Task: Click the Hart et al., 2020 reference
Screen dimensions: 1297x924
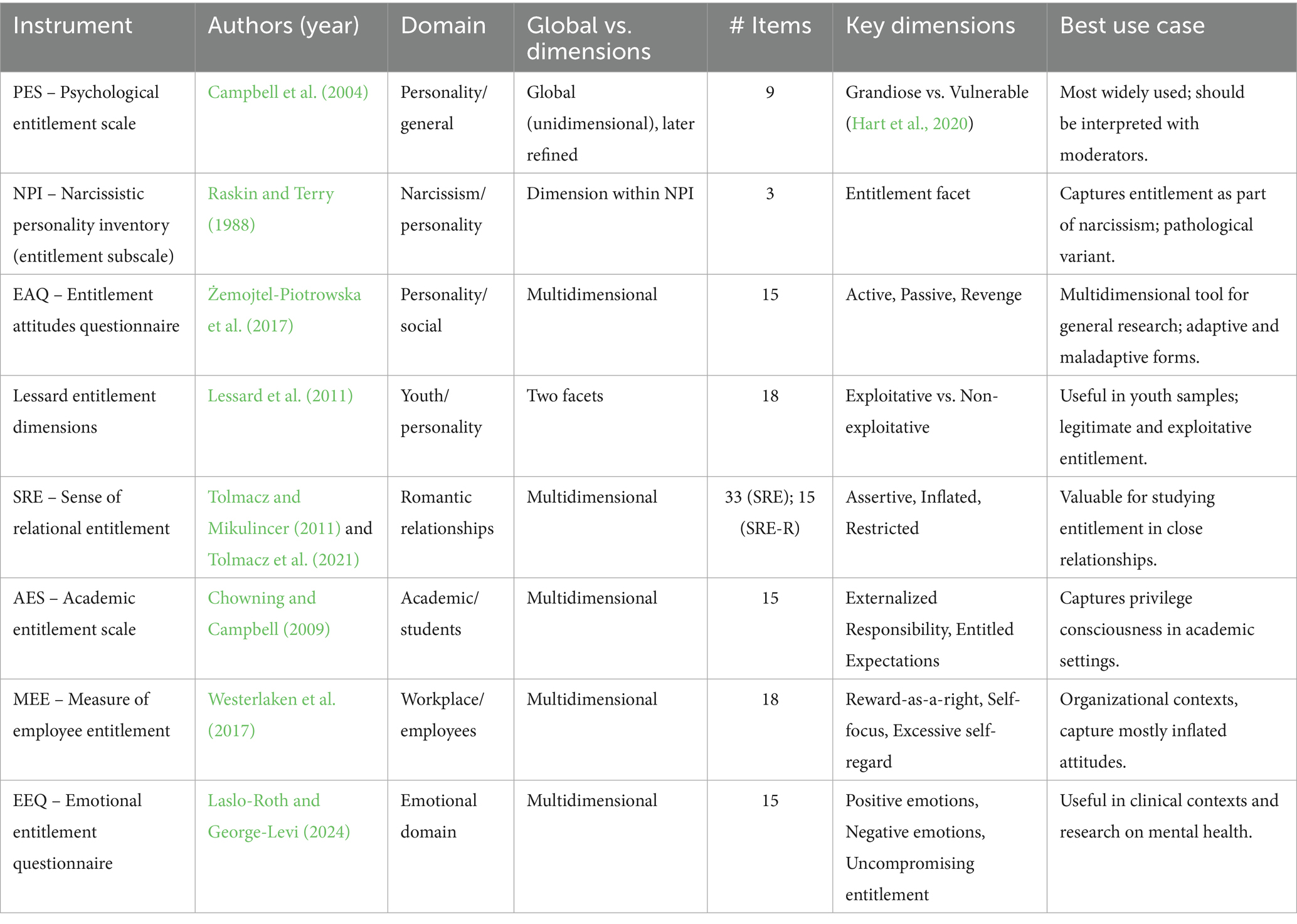Action: tap(909, 124)
